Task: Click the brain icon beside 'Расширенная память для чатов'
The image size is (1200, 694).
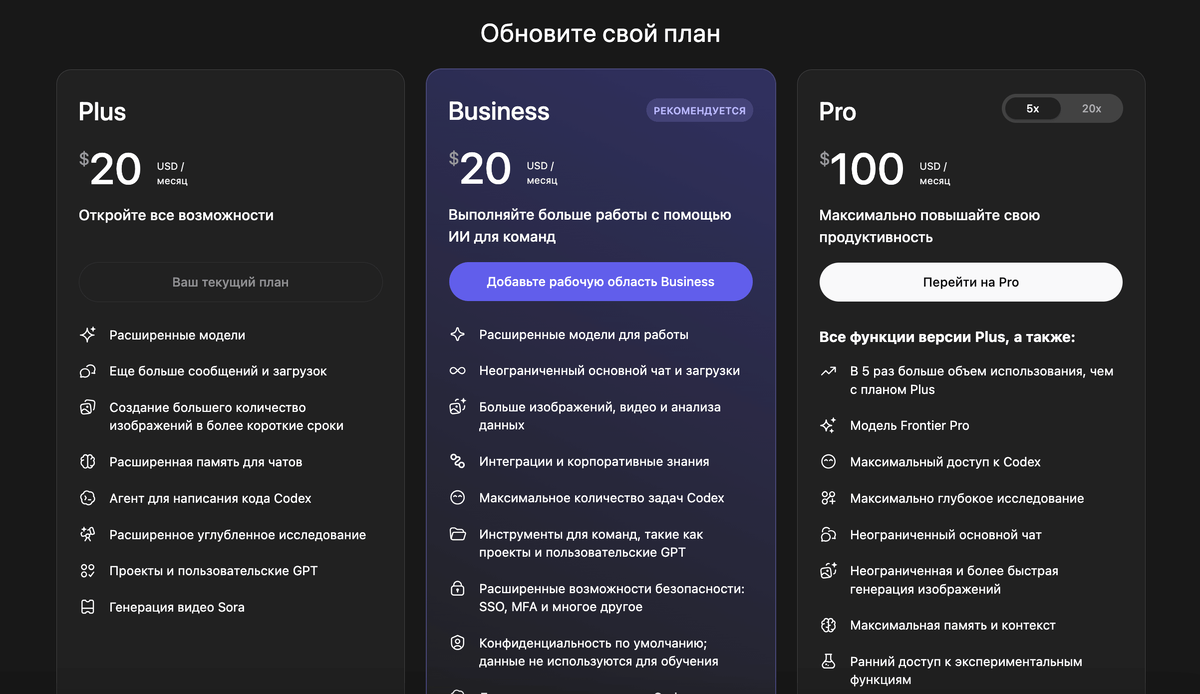Action: pyautogui.click(x=88, y=462)
